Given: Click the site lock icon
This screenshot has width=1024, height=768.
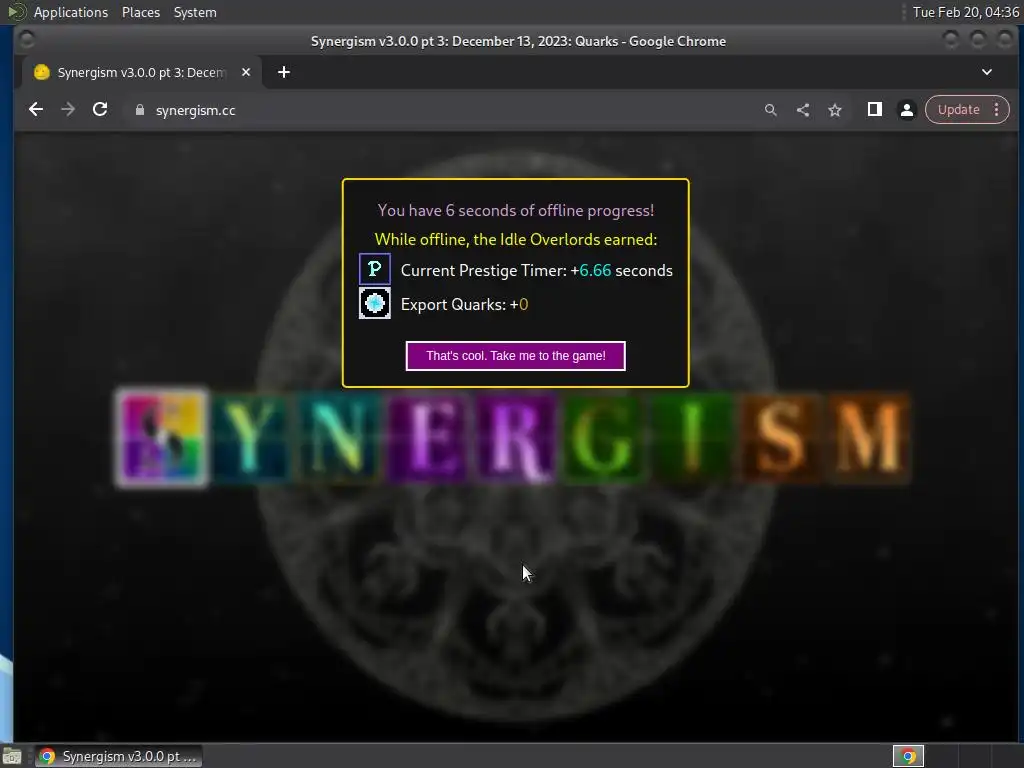Looking at the screenshot, I should (140, 110).
